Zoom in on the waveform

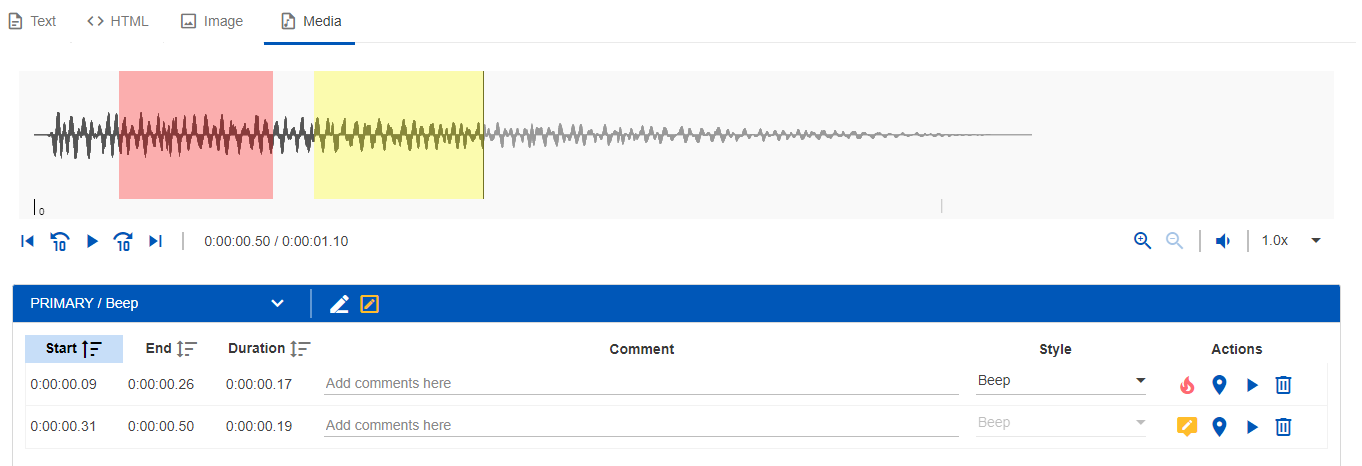coord(1143,241)
